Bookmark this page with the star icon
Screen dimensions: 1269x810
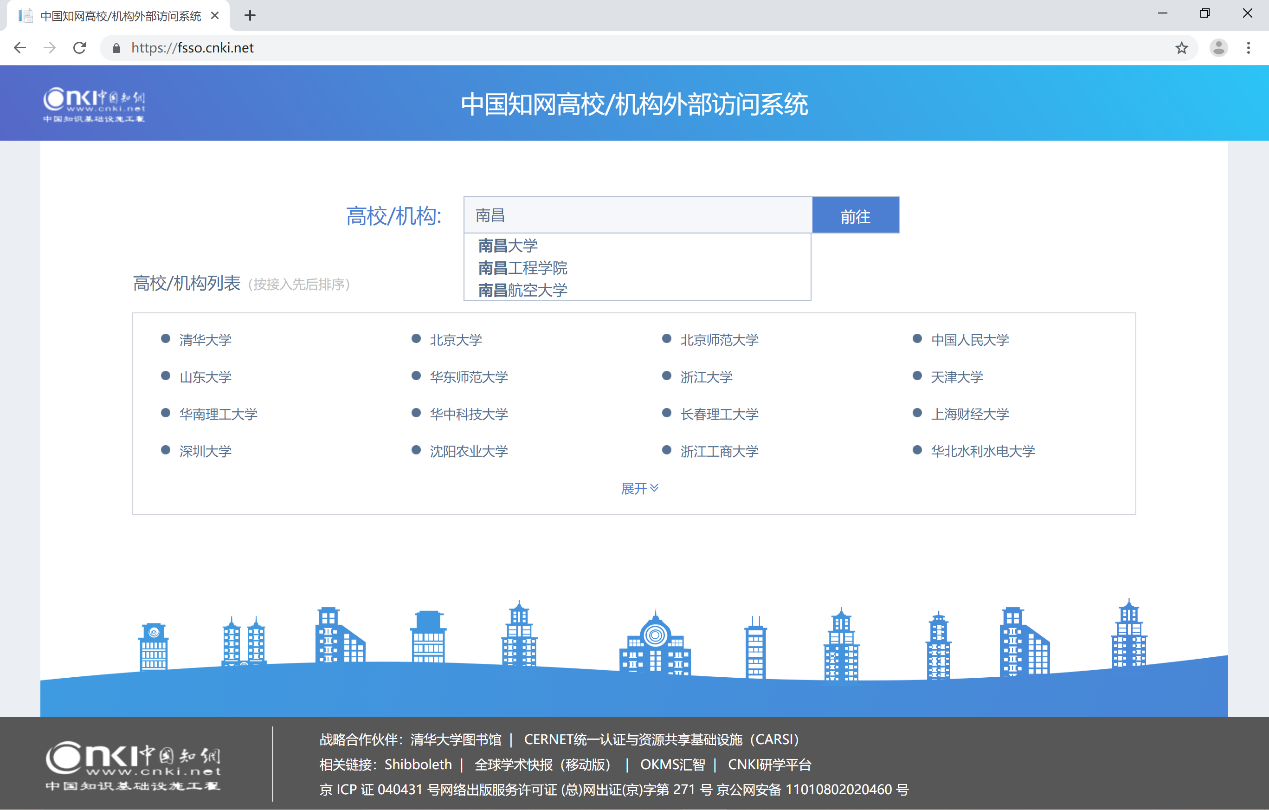tap(1181, 47)
